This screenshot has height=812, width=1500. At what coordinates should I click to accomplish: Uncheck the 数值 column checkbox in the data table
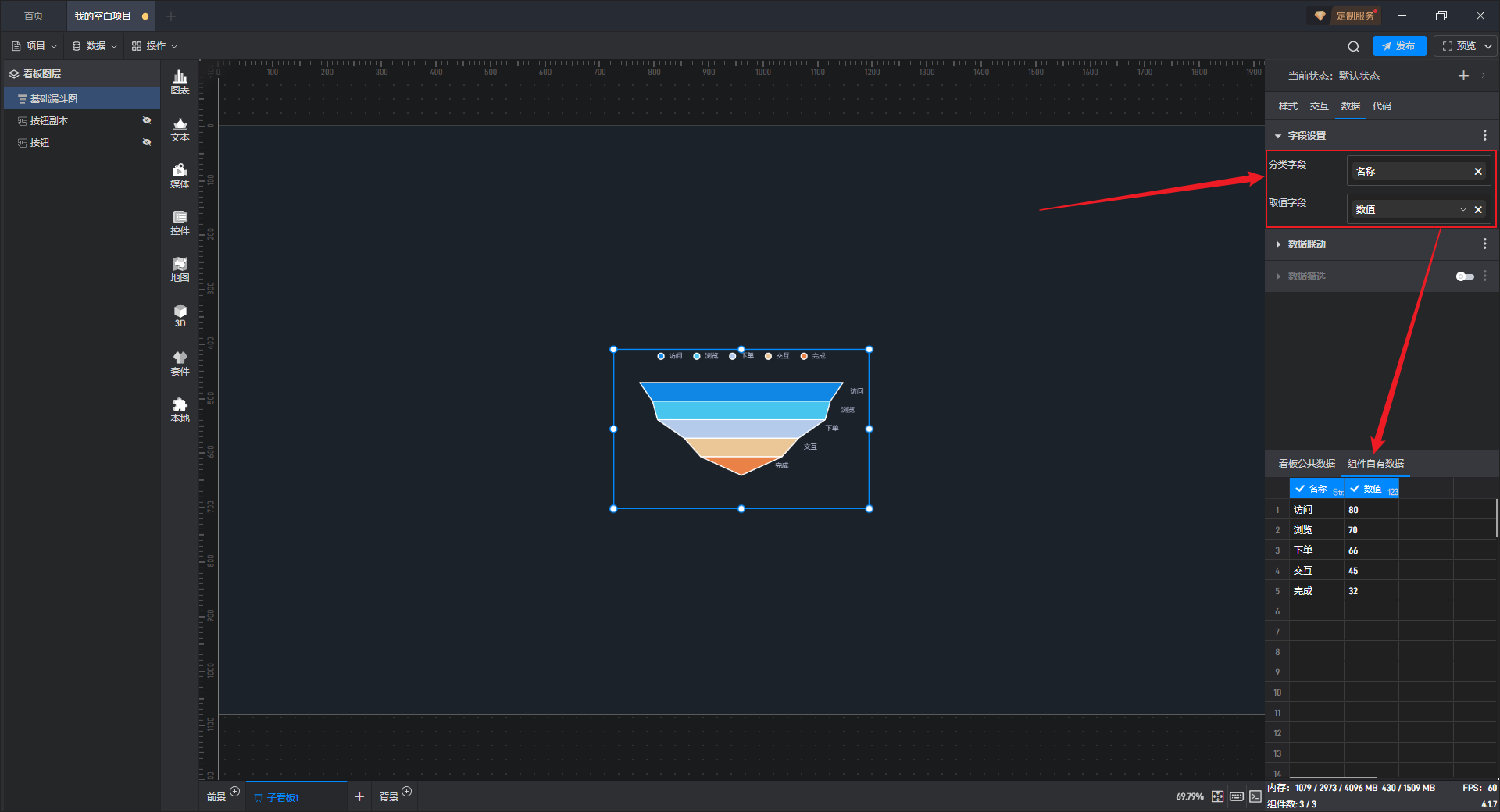[1355, 489]
